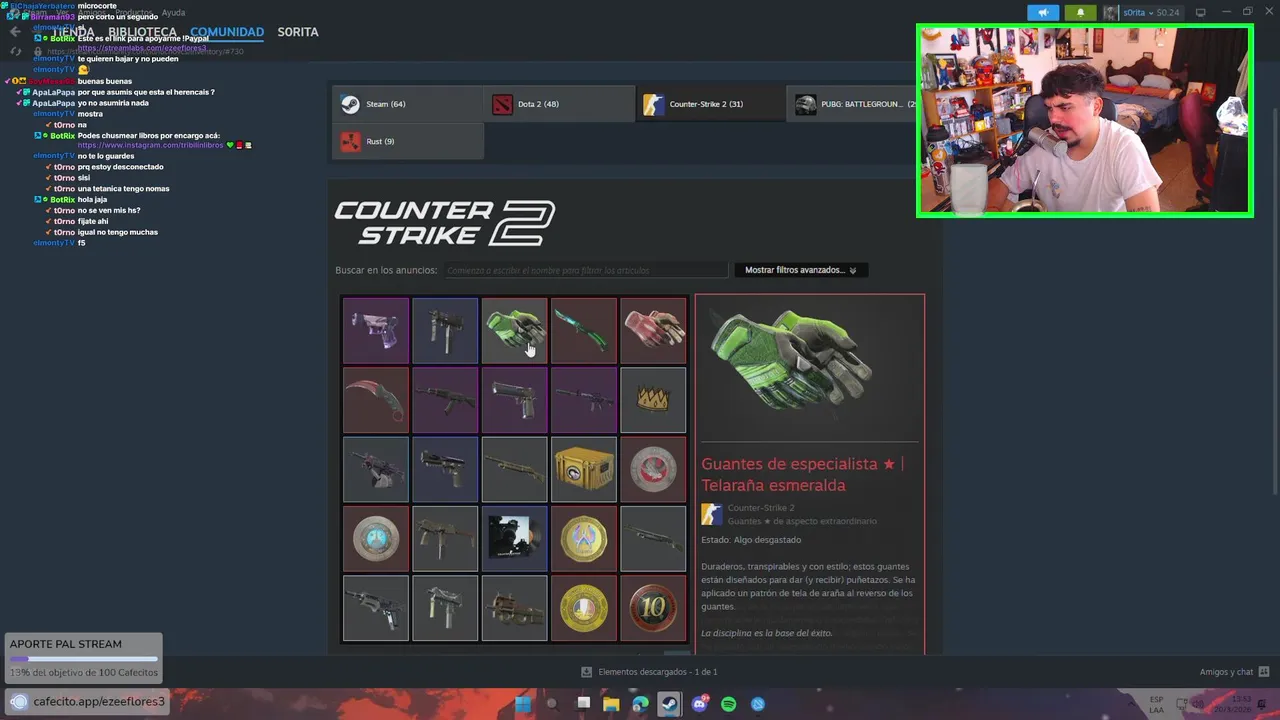Open the Windows taskbar search
Viewport: 1280px width, 720px height.
click(552, 704)
